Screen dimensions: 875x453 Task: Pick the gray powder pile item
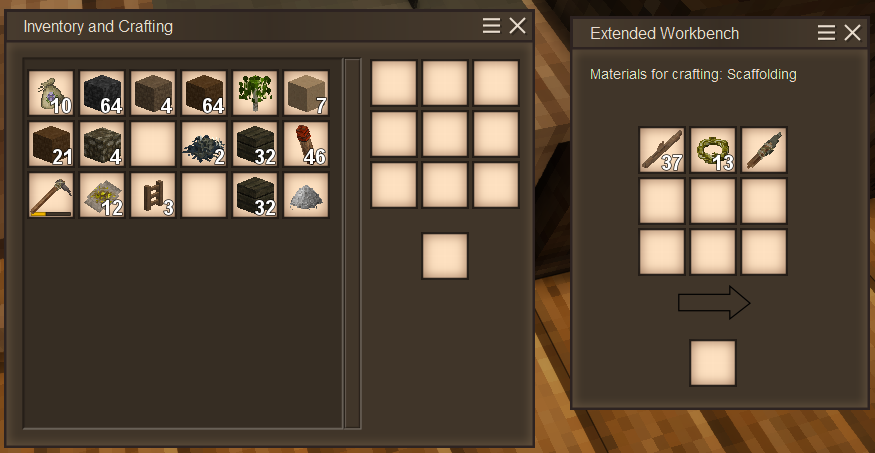click(306, 195)
